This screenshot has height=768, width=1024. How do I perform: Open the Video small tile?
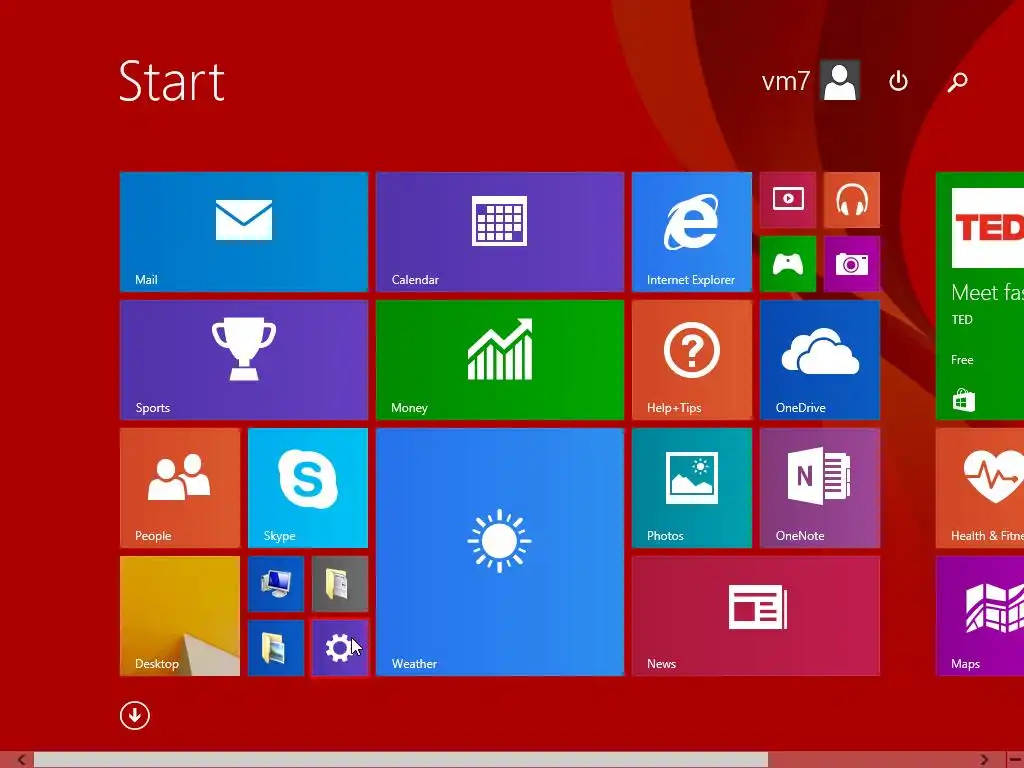point(788,200)
